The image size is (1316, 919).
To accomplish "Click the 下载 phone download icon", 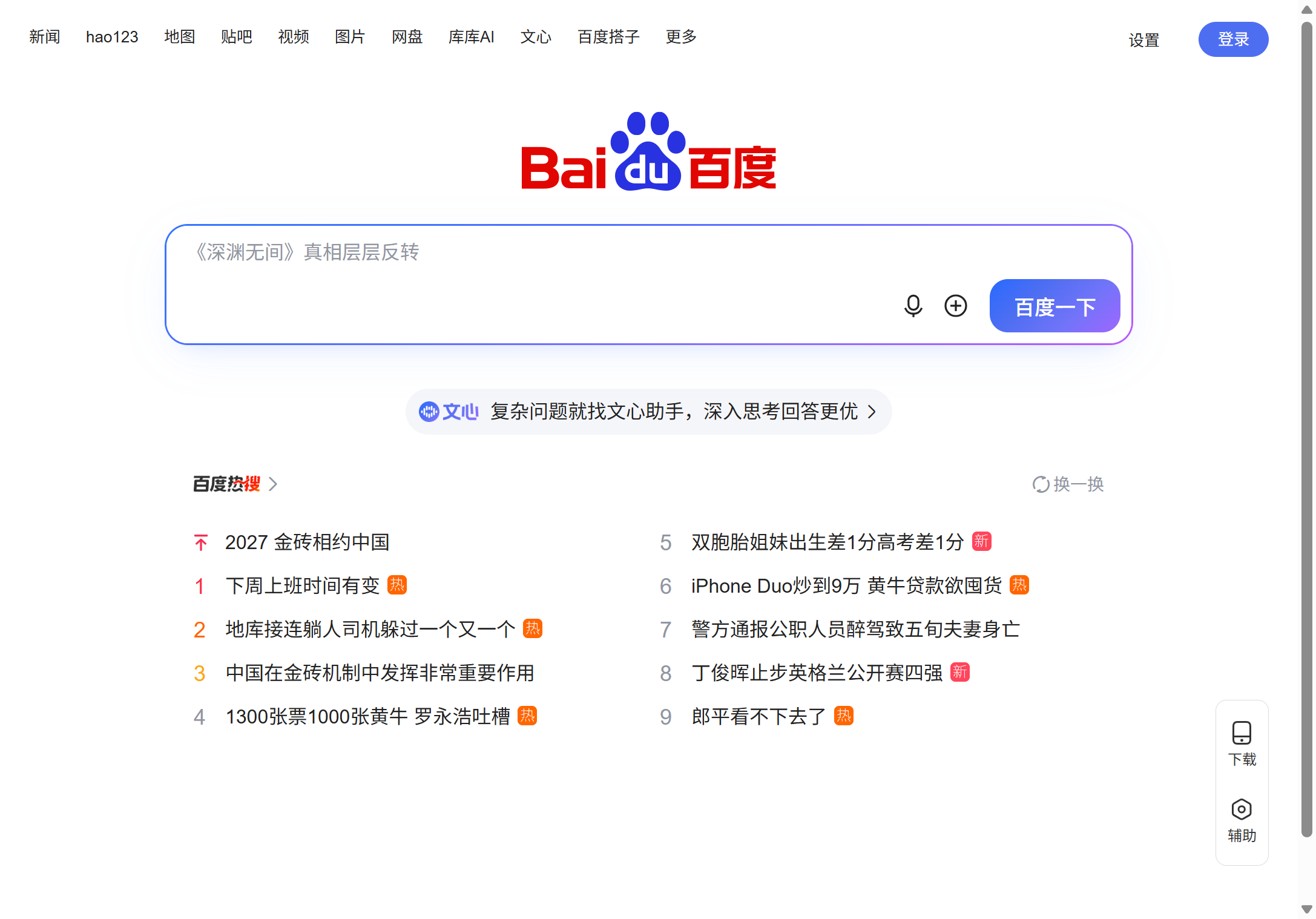I will pos(1242,733).
